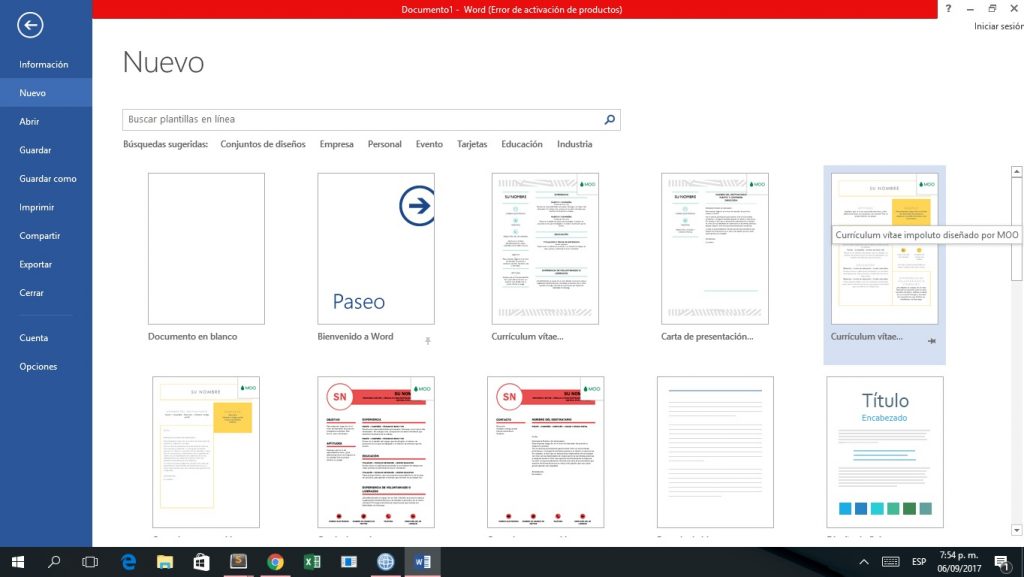This screenshot has width=1024, height=577.
Task: Search suggested Conjuntos de diseños templates
Action: (263, 144)
